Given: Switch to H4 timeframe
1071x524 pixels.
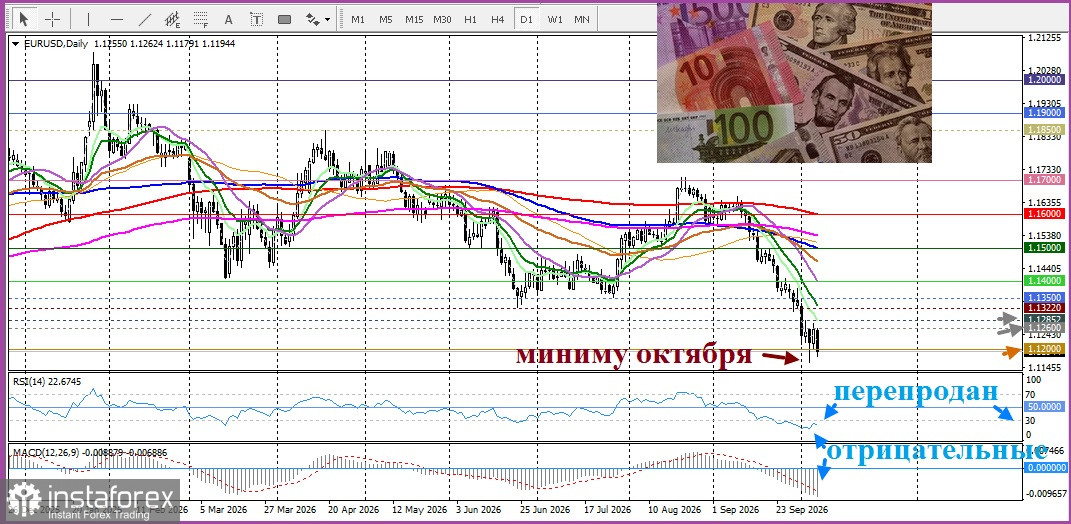Looking at the screenshot, I should point(497,19).
